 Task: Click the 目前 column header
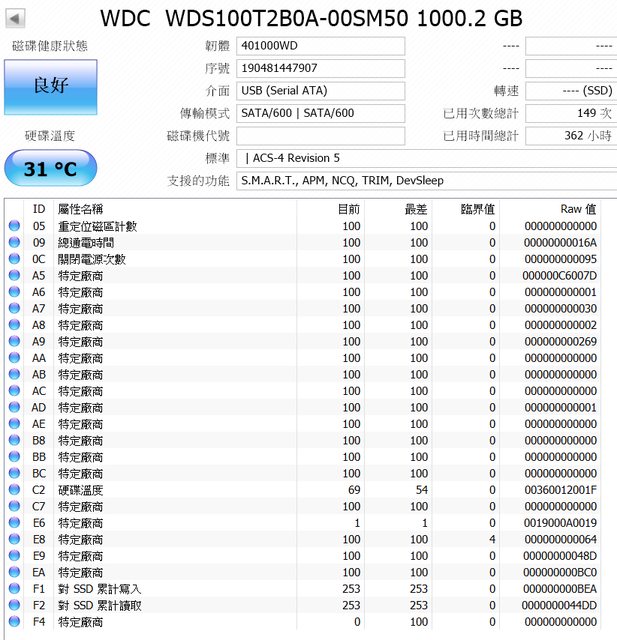349,209
